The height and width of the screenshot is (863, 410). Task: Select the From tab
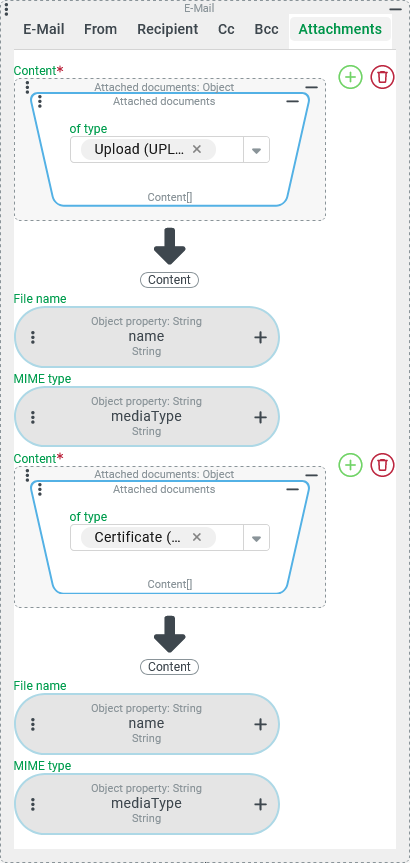[x=100, y=29]
